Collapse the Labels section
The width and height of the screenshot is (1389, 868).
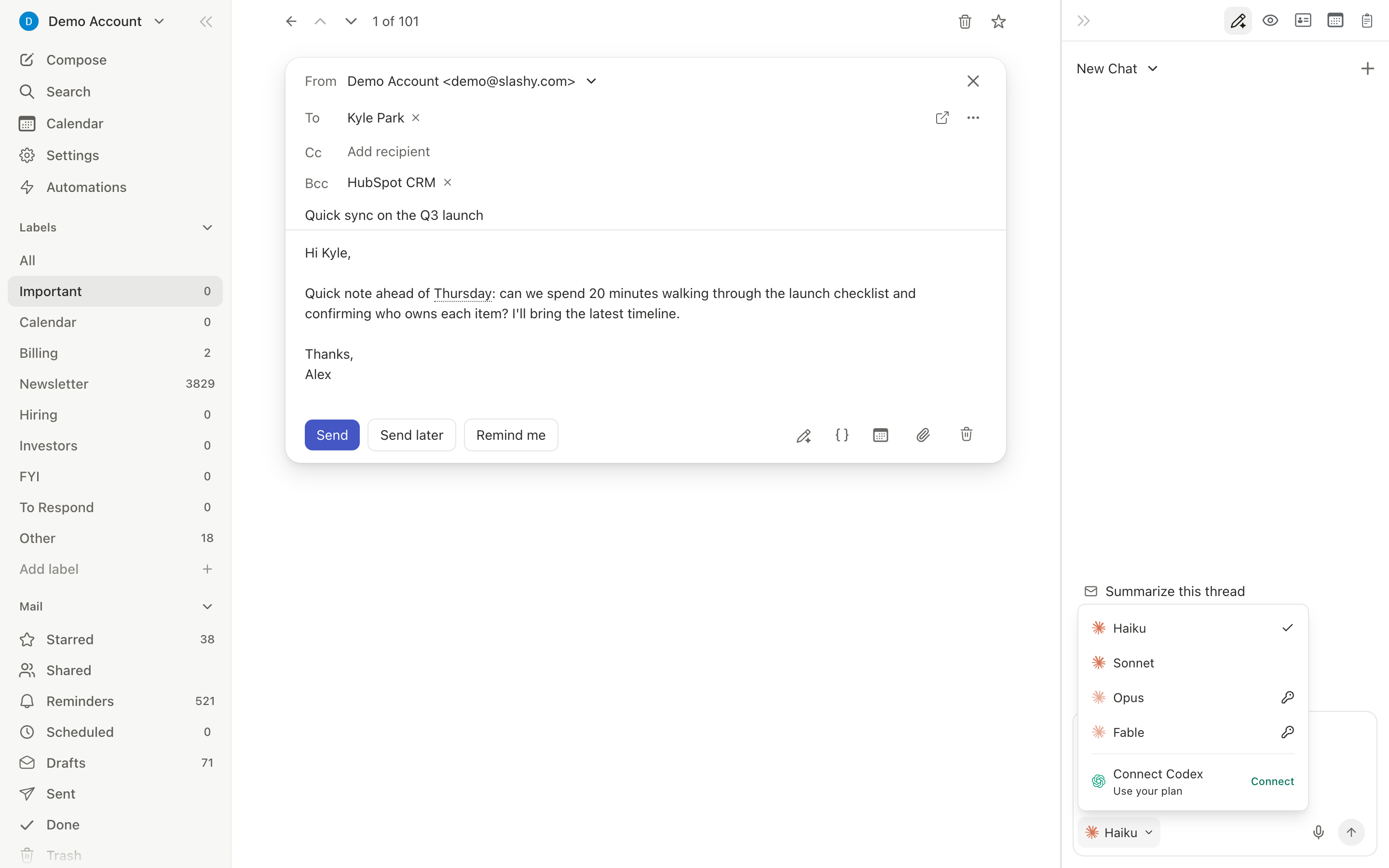[207, 228]
